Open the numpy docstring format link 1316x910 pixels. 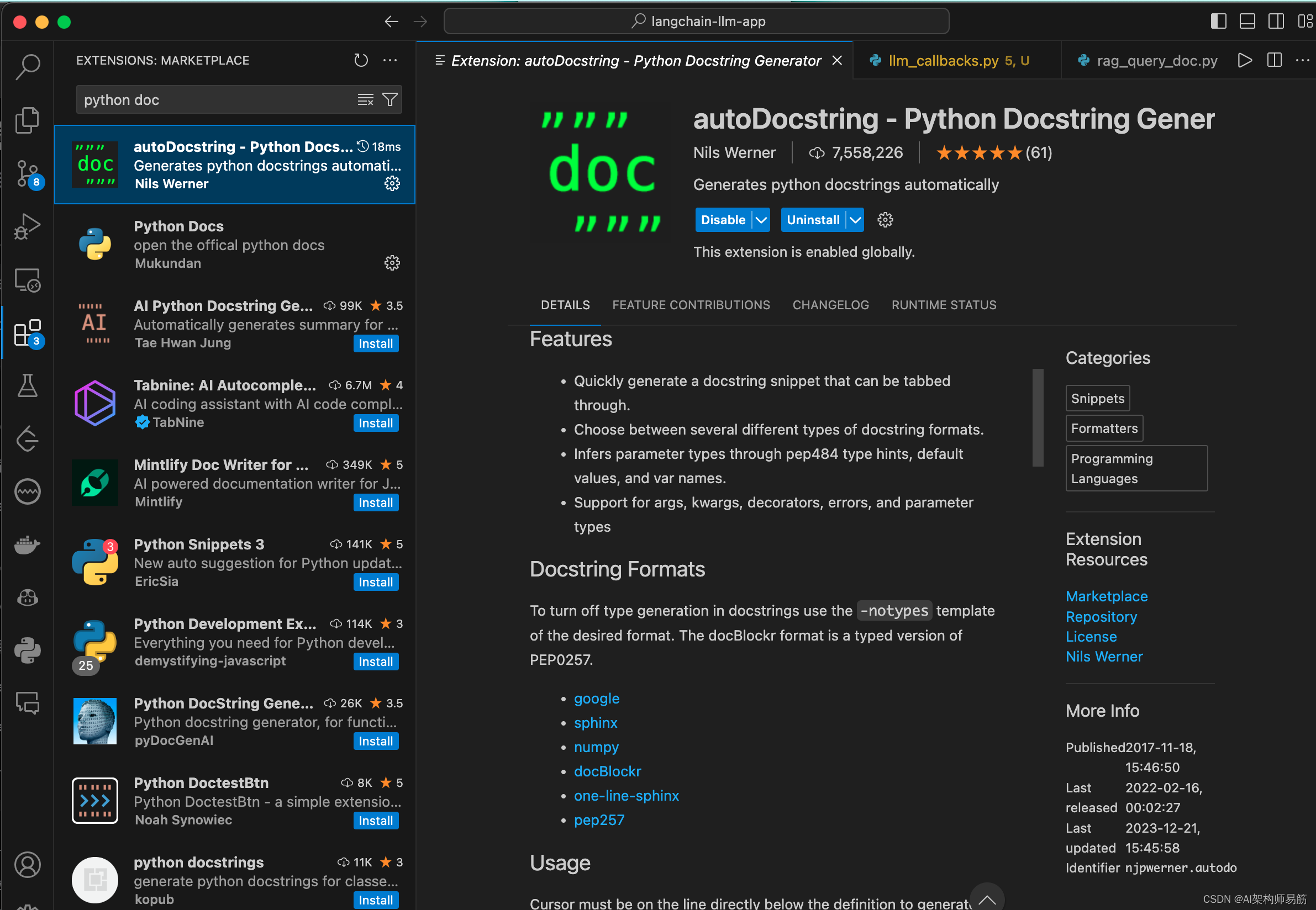[x=596, y=747]
